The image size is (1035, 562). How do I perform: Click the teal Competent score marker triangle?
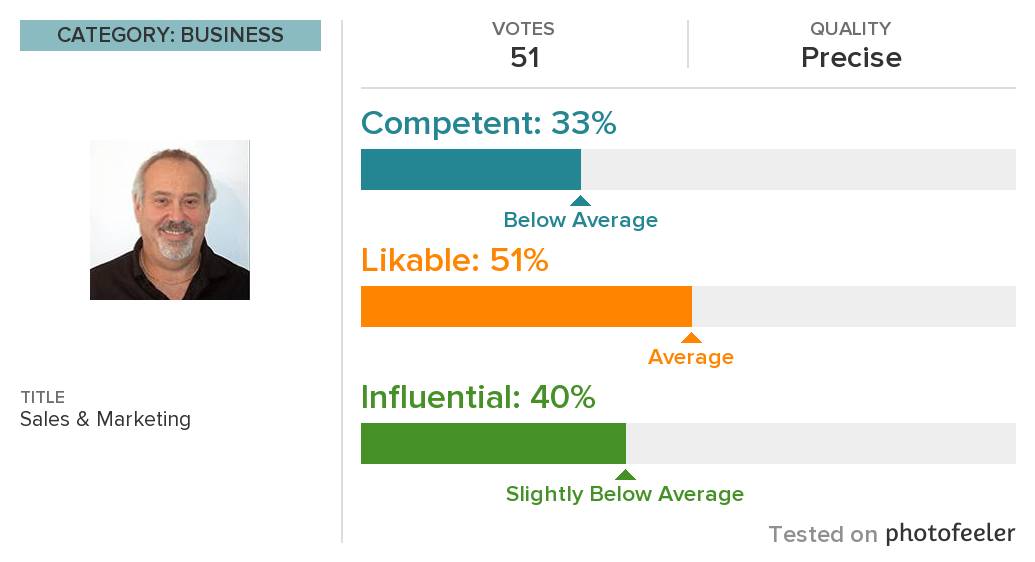click(x=580, y=201)
